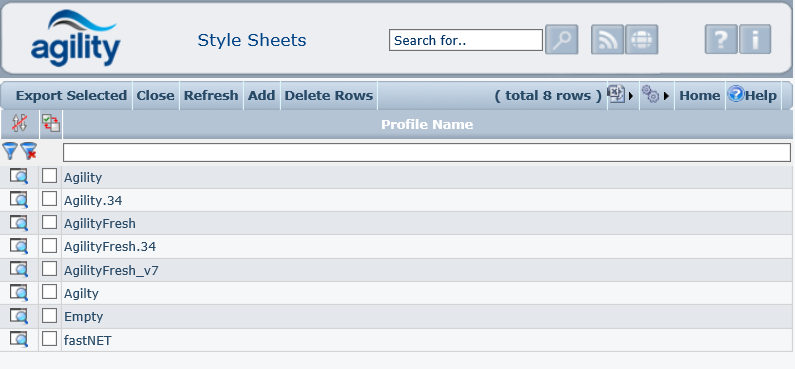Tick the checkbox for AgilityFresh_v7
Image resolution: width=795 pixels, height=369 pixels.
(x=49, y=269)
